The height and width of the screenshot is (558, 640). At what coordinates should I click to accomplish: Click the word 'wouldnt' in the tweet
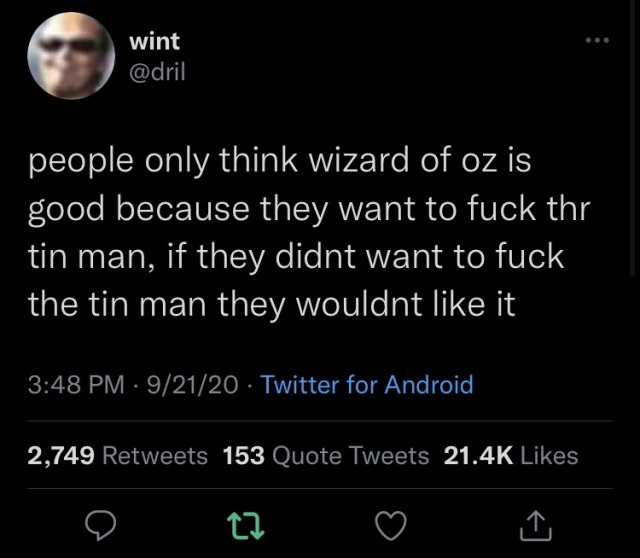[x=359, y=304]
